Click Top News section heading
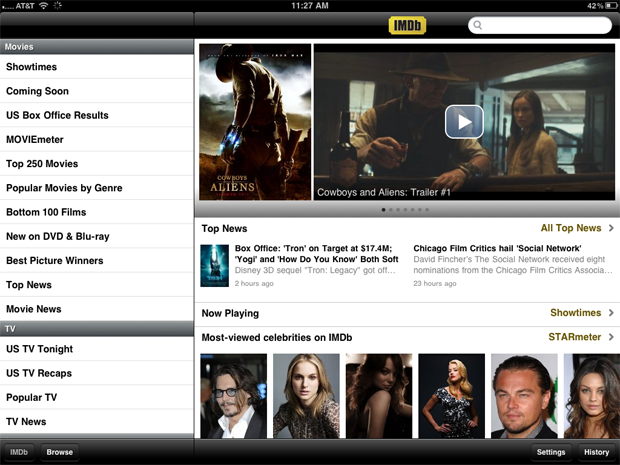 pos(224,229)
